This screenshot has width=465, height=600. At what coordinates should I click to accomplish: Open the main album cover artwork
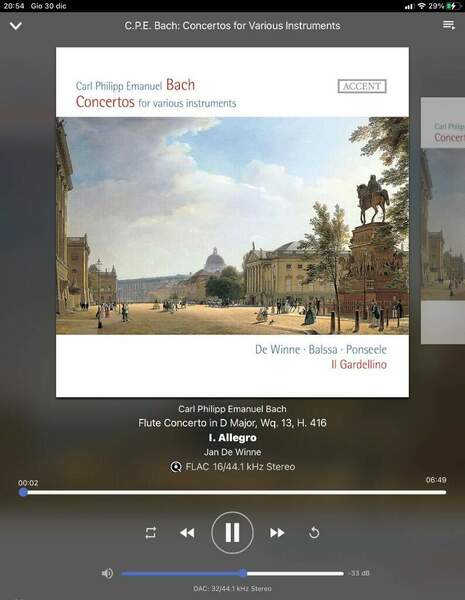[232, 222]
